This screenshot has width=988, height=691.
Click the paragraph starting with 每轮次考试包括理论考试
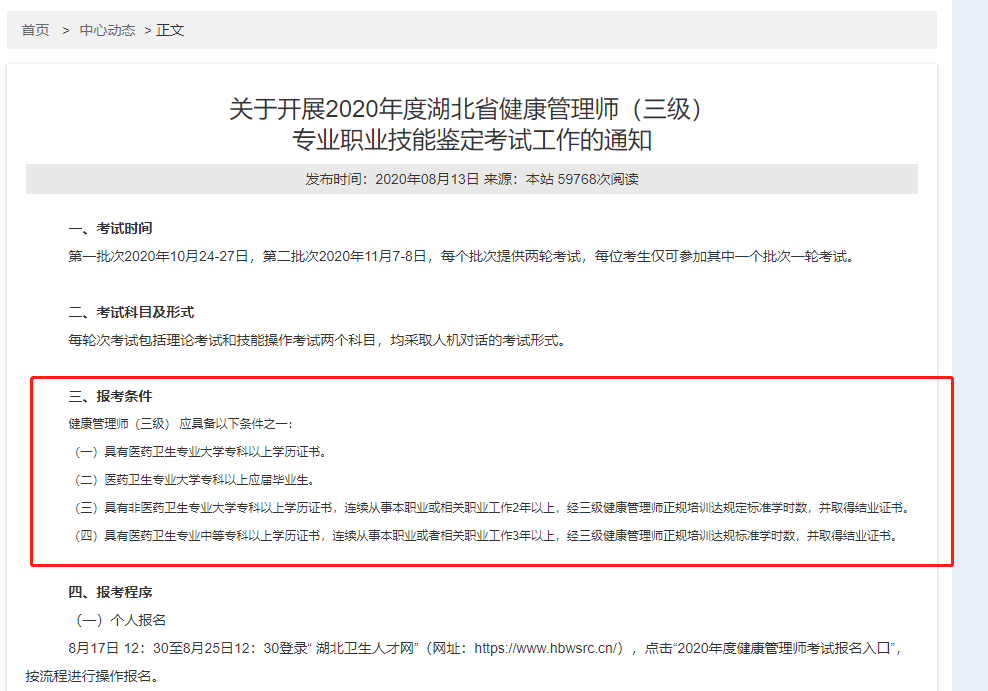pos(316,340)
